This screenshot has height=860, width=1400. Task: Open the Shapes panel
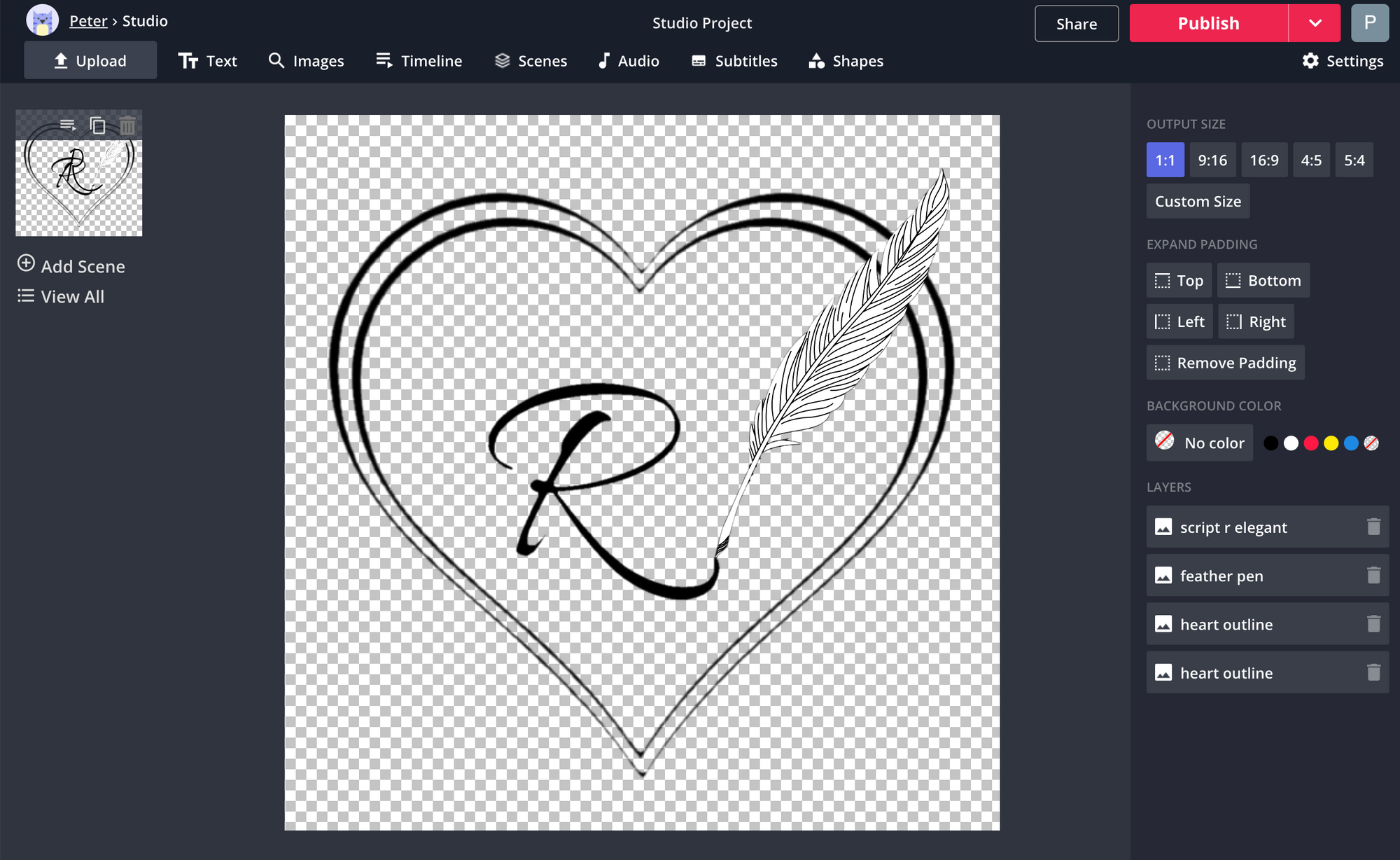tap(847, 60)
